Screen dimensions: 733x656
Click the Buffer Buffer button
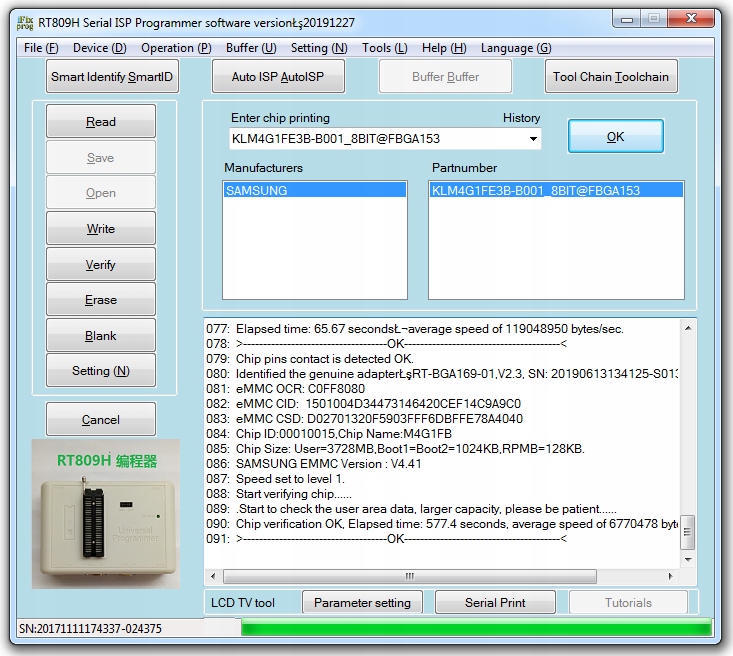[x=446, y=77]
